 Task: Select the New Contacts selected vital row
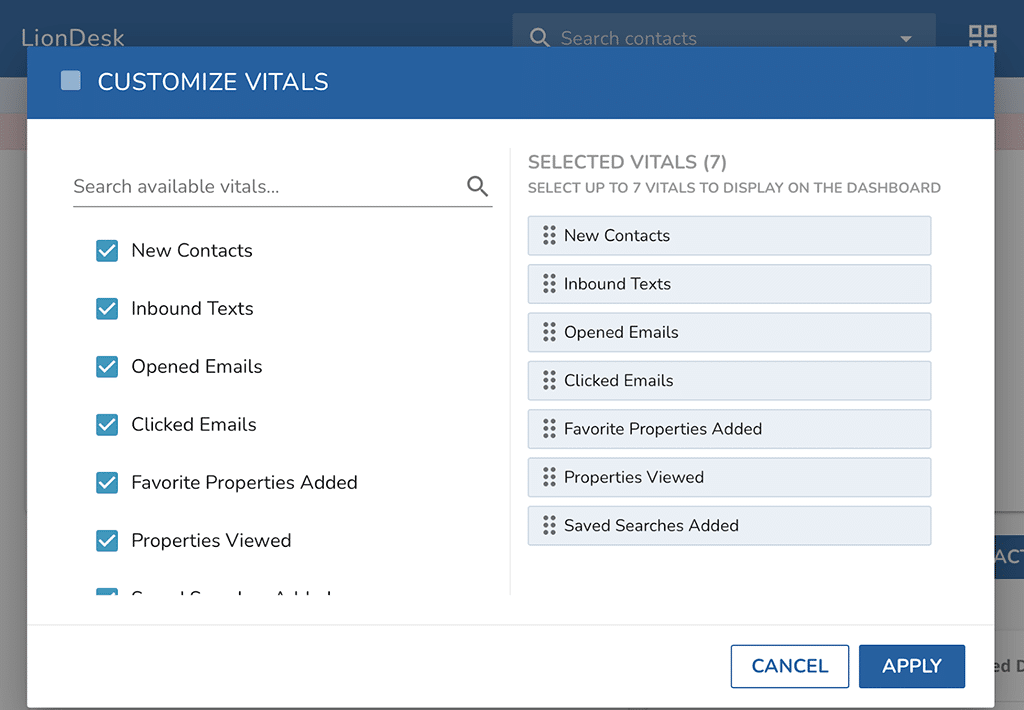click(x=729, y=236)
